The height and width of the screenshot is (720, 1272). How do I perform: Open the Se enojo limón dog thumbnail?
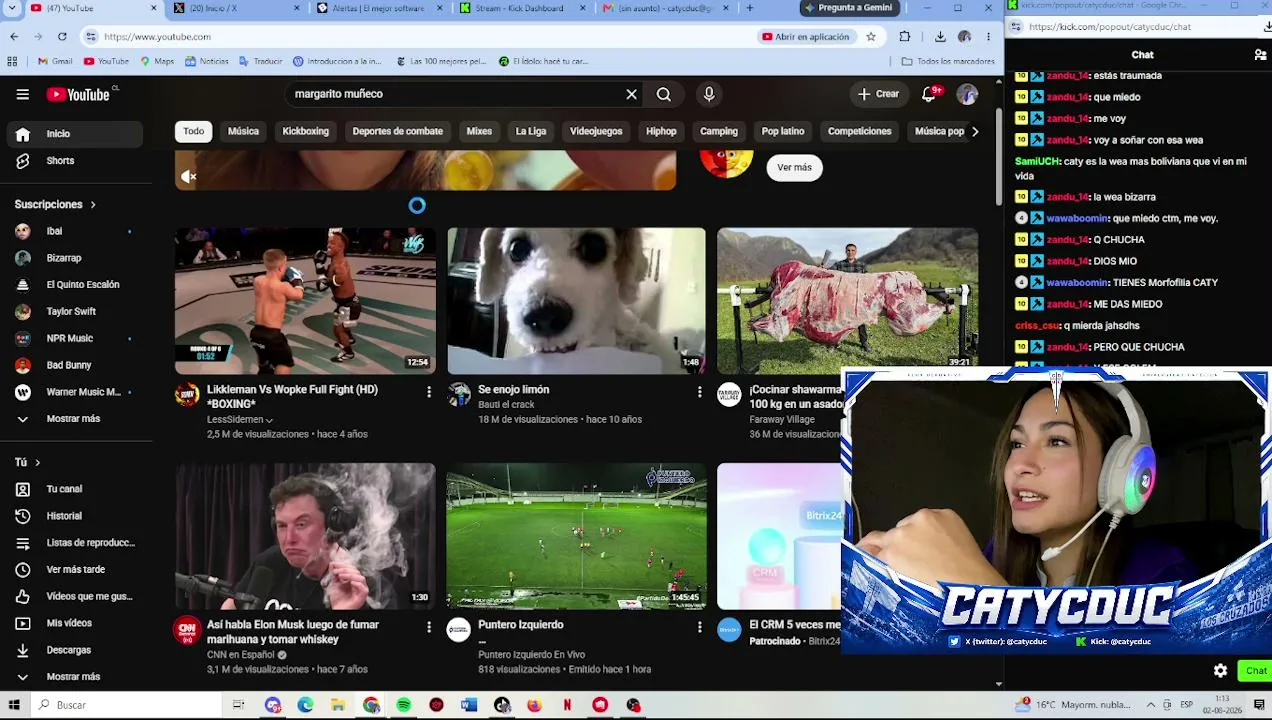pyautogui.click(x=576, y=301)
